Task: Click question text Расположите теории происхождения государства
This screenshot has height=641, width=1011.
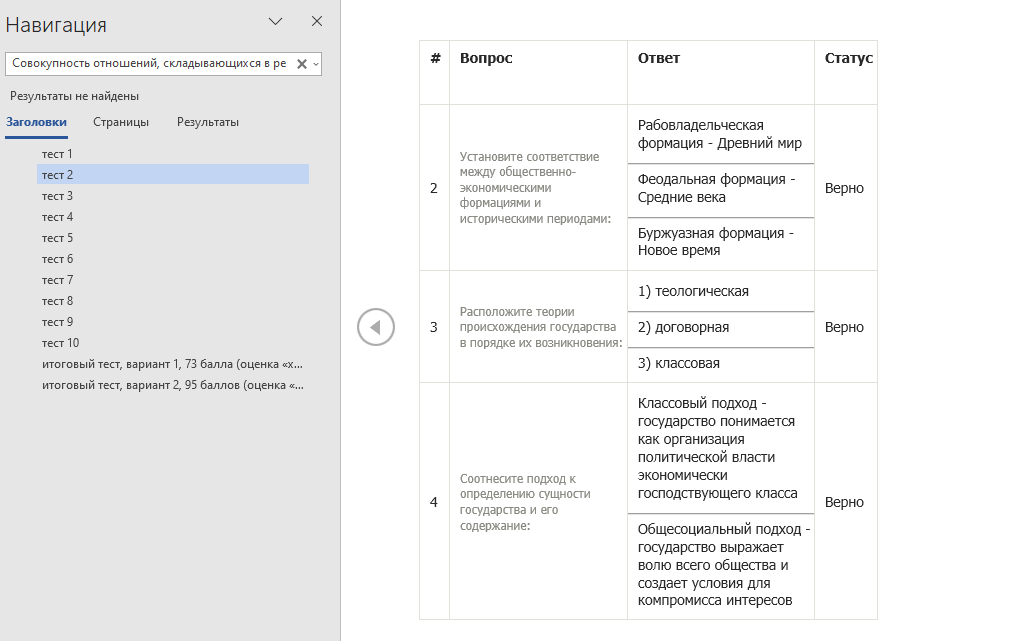Action: pyautogui.click(x=541, y=327)
